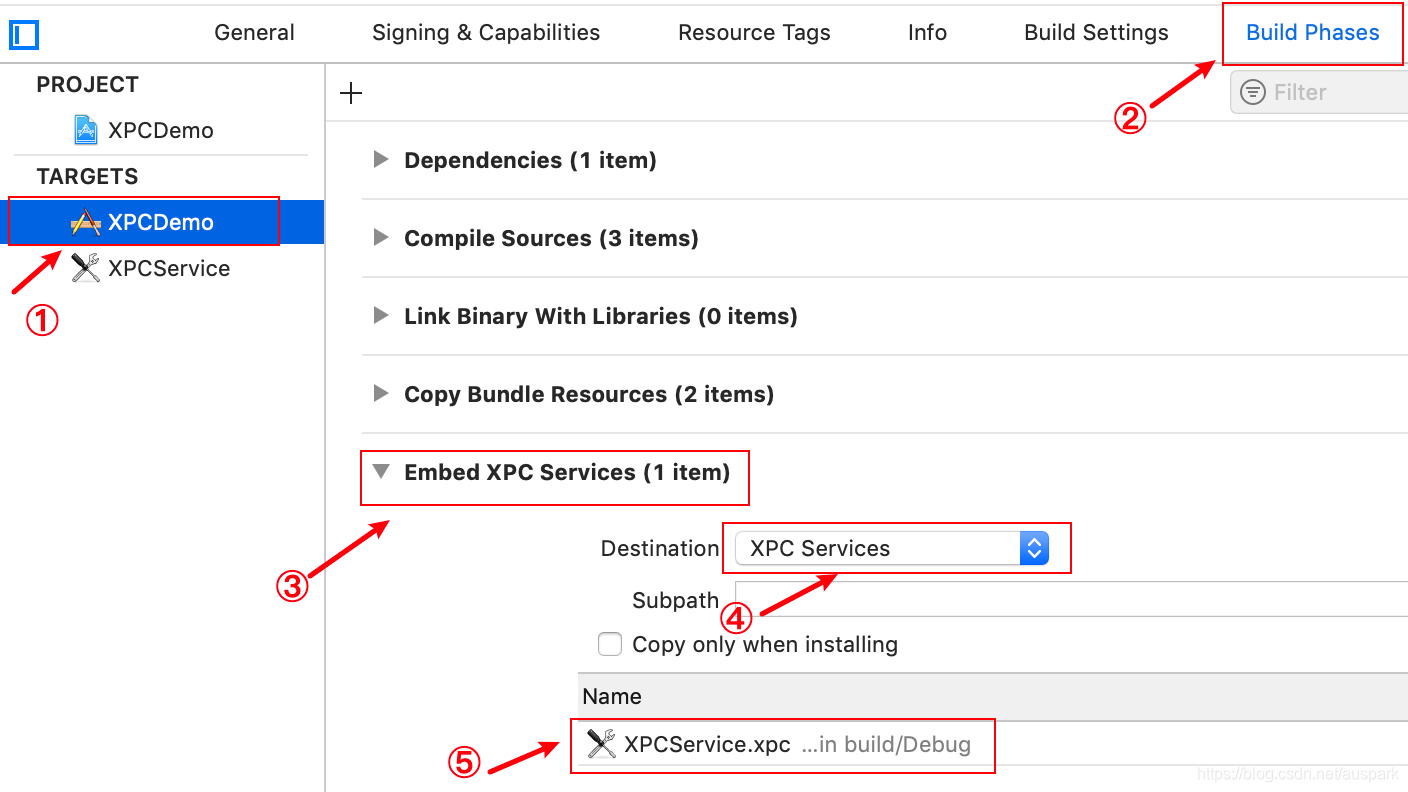This screenshot has height=792, width=1408.
Task: Click the XPCService target tools icon
Action: click(86, 268)
